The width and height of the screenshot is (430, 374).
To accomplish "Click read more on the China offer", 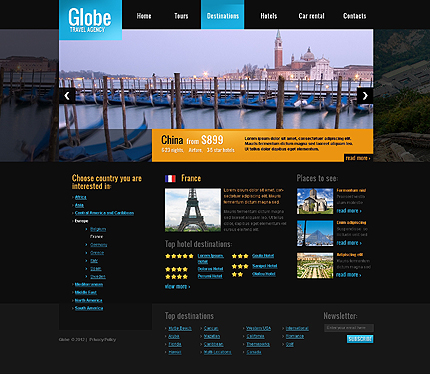I will coord(358,158).
